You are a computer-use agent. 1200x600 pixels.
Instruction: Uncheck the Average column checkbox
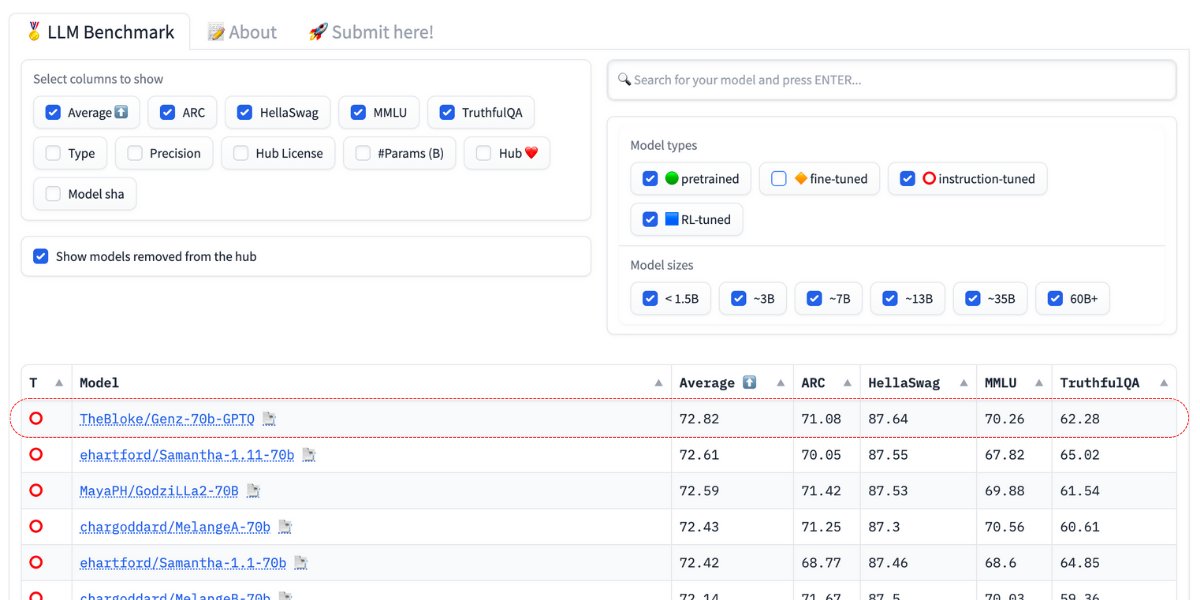[54, 113]
